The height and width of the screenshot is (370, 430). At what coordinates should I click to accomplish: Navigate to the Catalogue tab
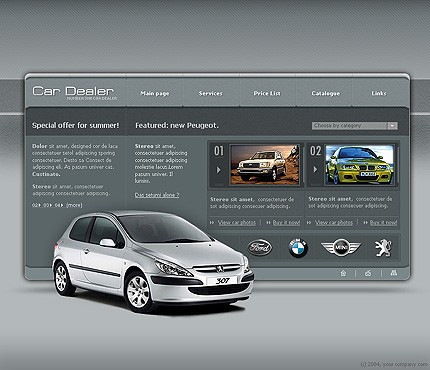326,94
